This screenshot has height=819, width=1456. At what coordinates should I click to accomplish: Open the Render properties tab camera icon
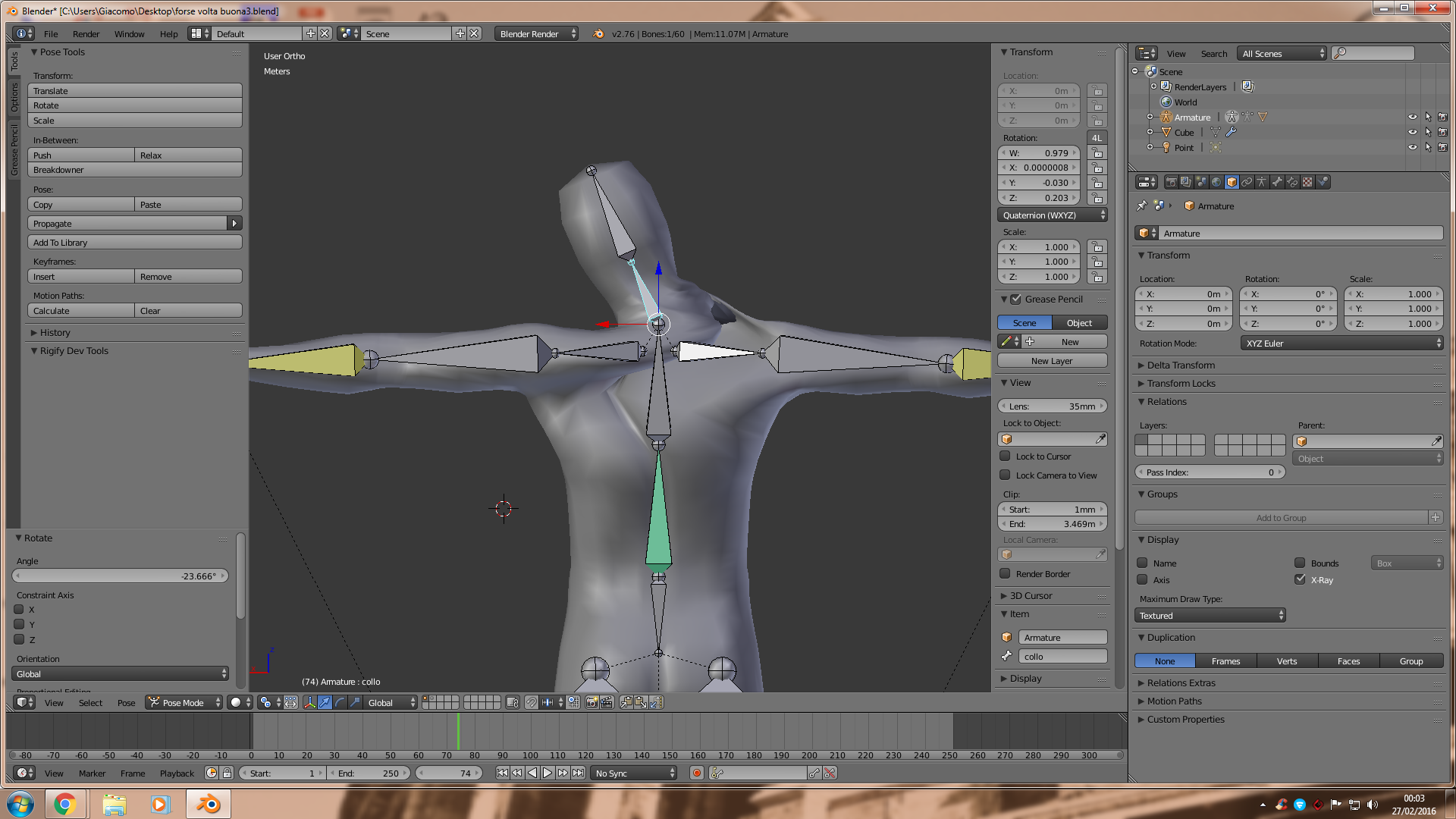[1171, 182]
